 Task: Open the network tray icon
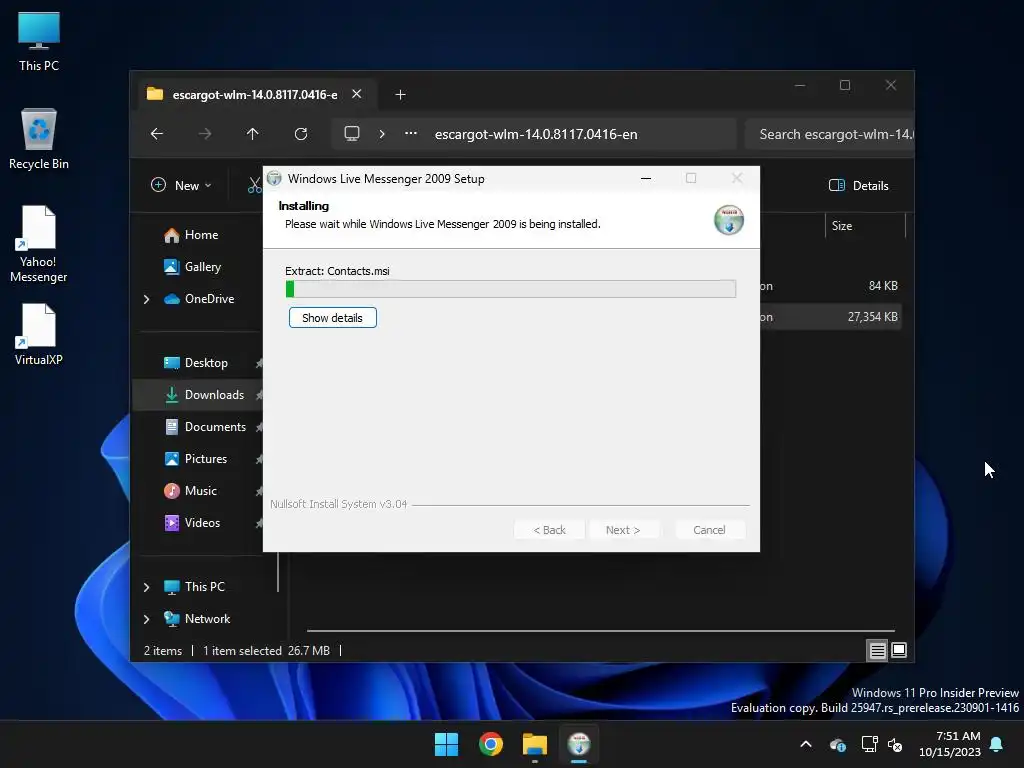869,744
